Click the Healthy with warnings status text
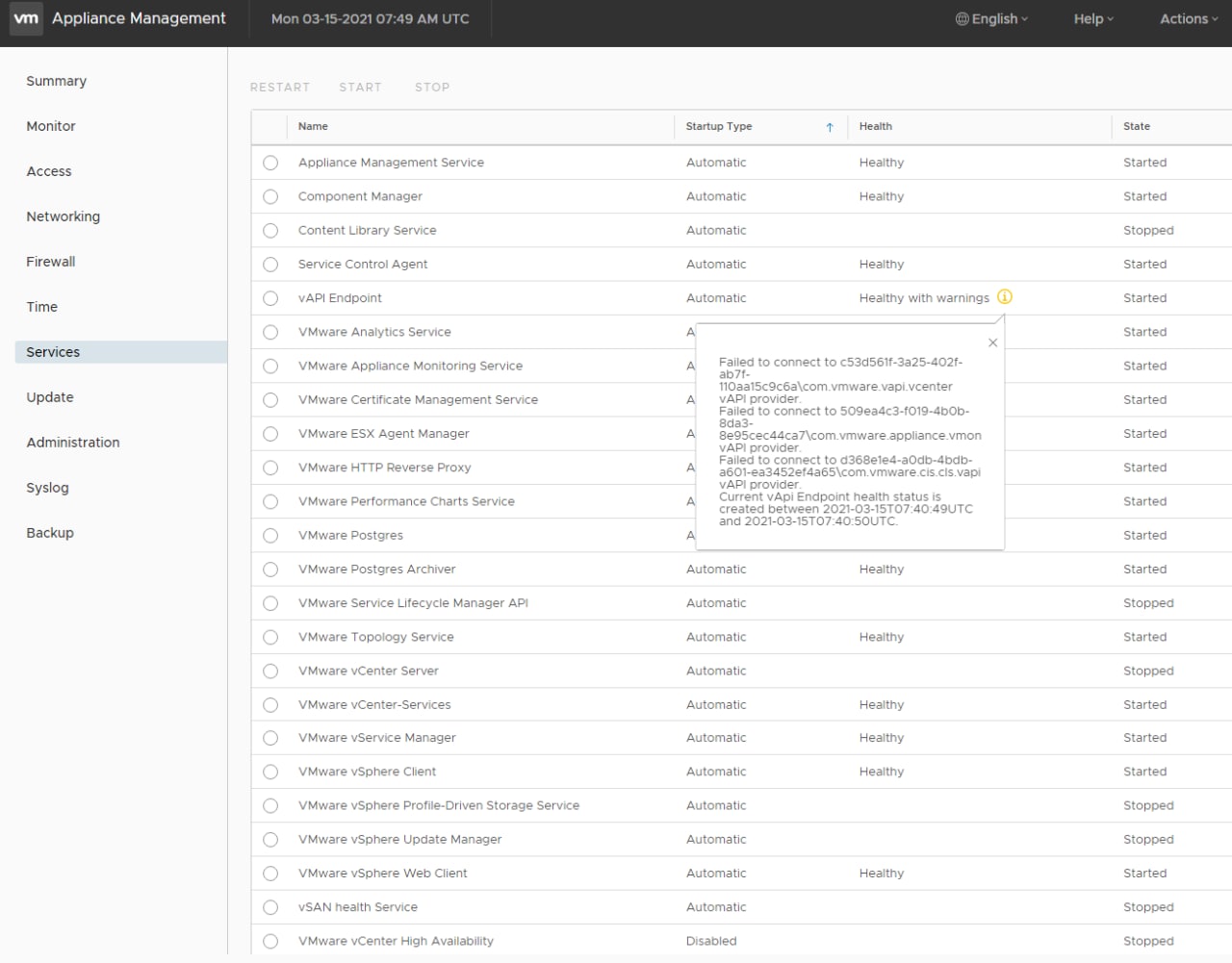The image size is (1232, 963). (924, 298)
